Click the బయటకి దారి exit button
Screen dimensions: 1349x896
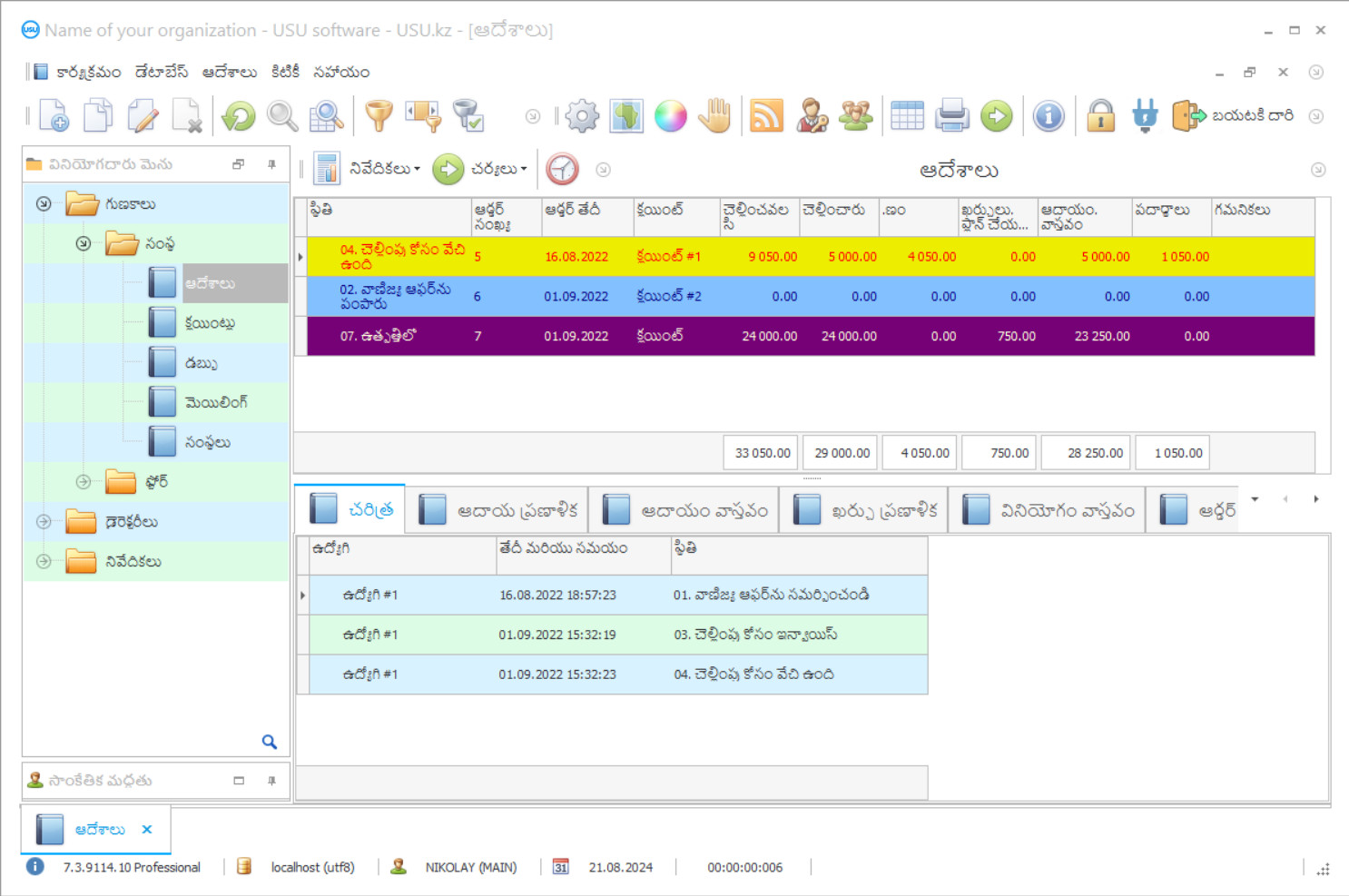pos(1234,116)
